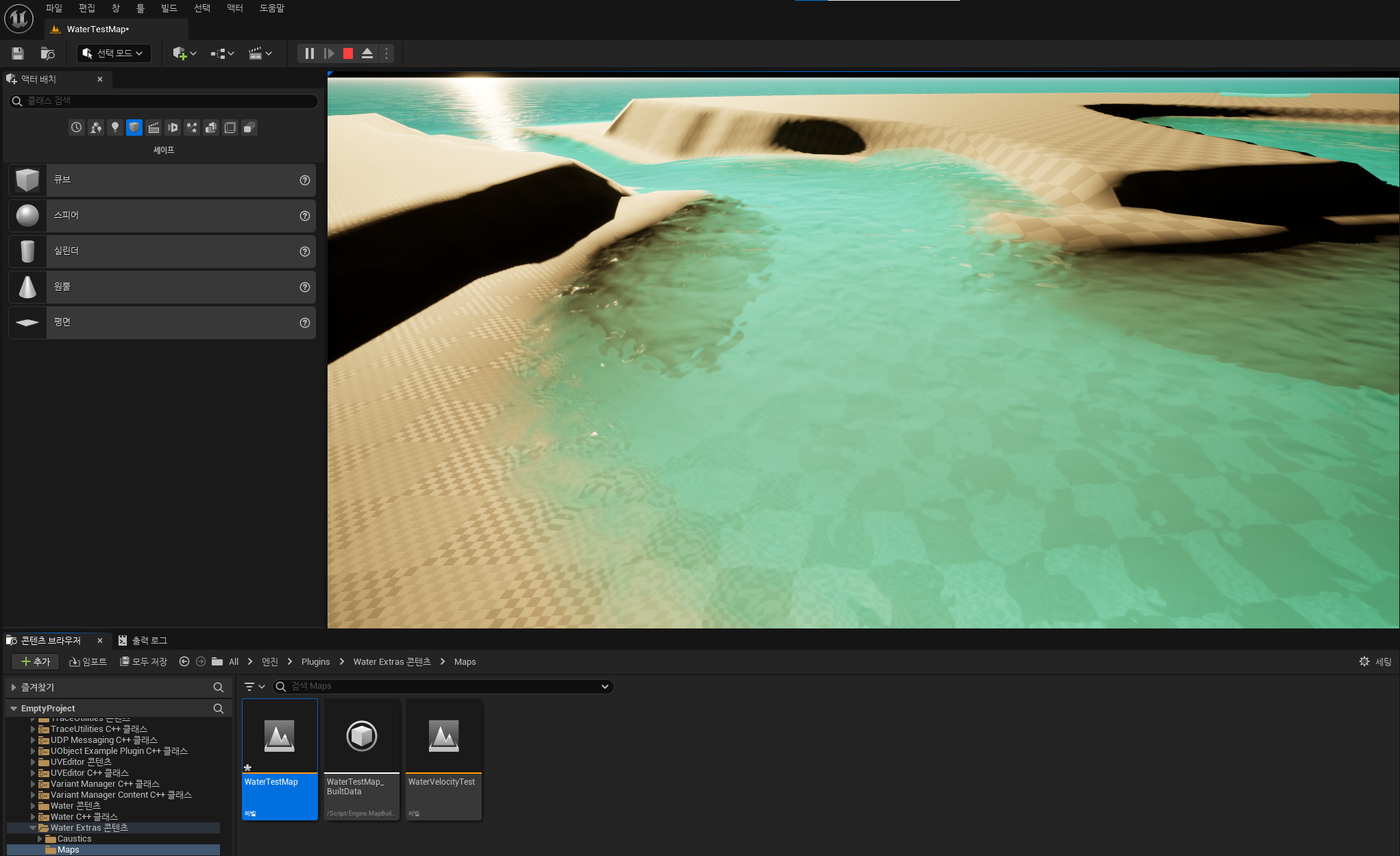Click the 모두 저장 button

[144, 661]
